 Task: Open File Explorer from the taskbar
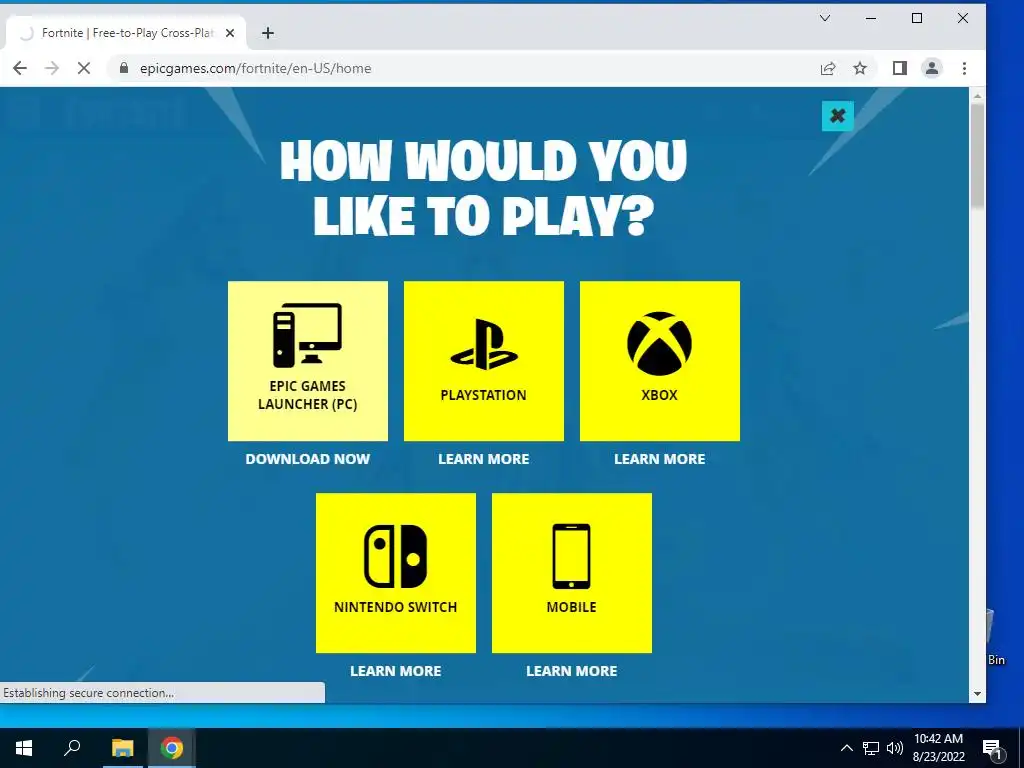coord(122,748)
